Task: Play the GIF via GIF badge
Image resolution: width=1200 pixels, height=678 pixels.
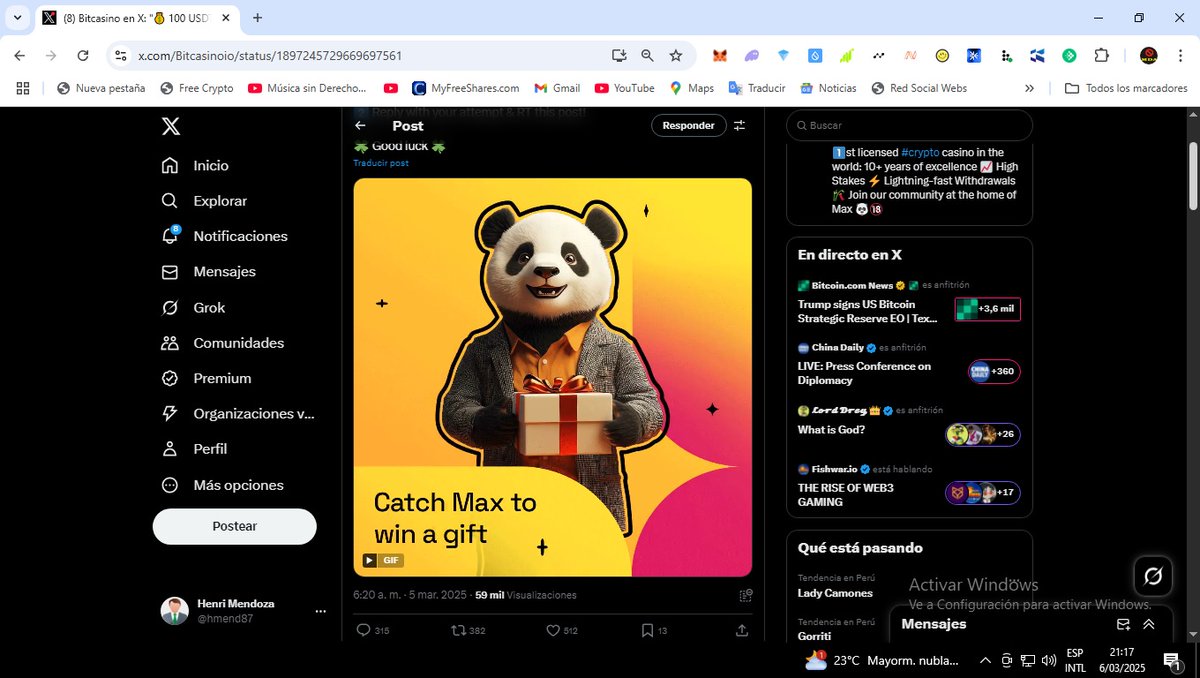Action: (383, 560)
